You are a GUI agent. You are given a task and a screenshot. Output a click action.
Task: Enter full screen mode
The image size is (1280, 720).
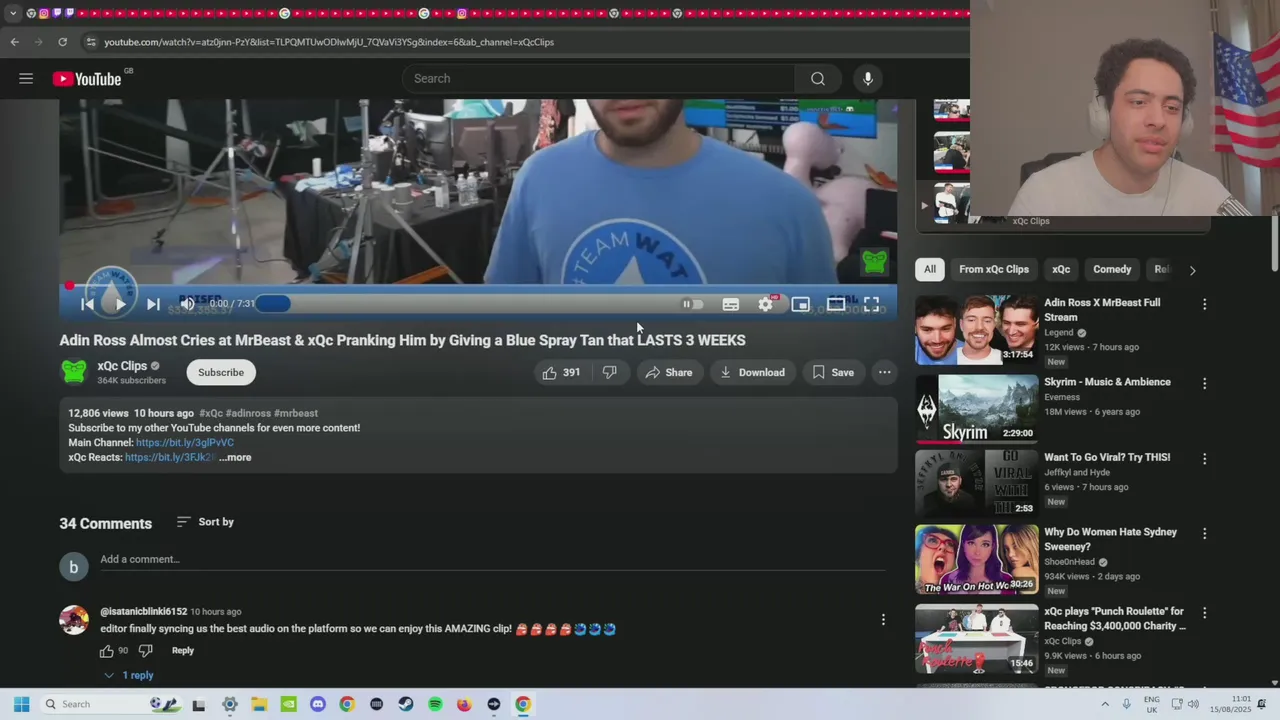click(871, 304)
